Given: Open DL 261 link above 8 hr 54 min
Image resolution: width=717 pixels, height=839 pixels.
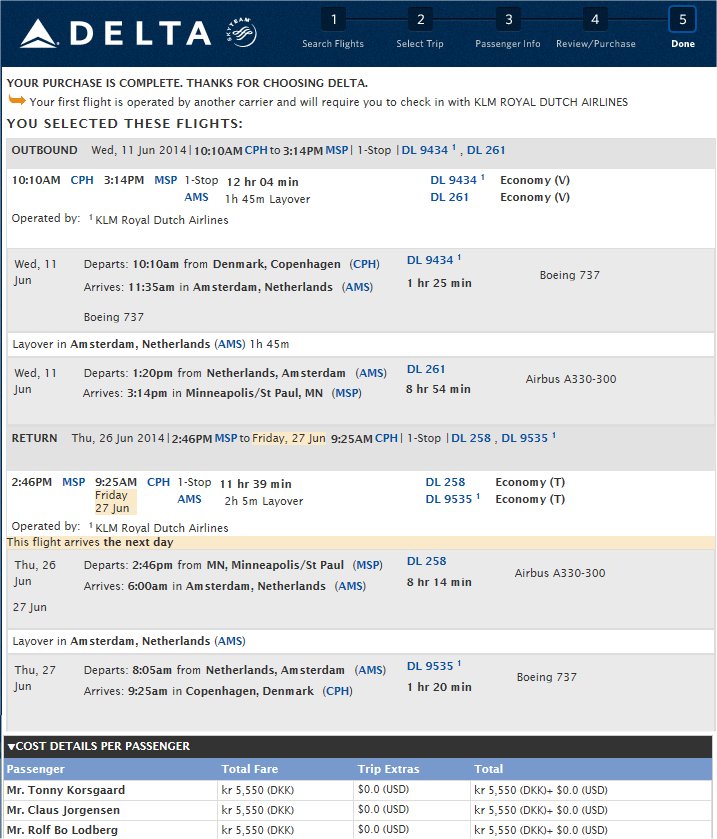Looking at the screenshot, I should [x=426, y=369].
